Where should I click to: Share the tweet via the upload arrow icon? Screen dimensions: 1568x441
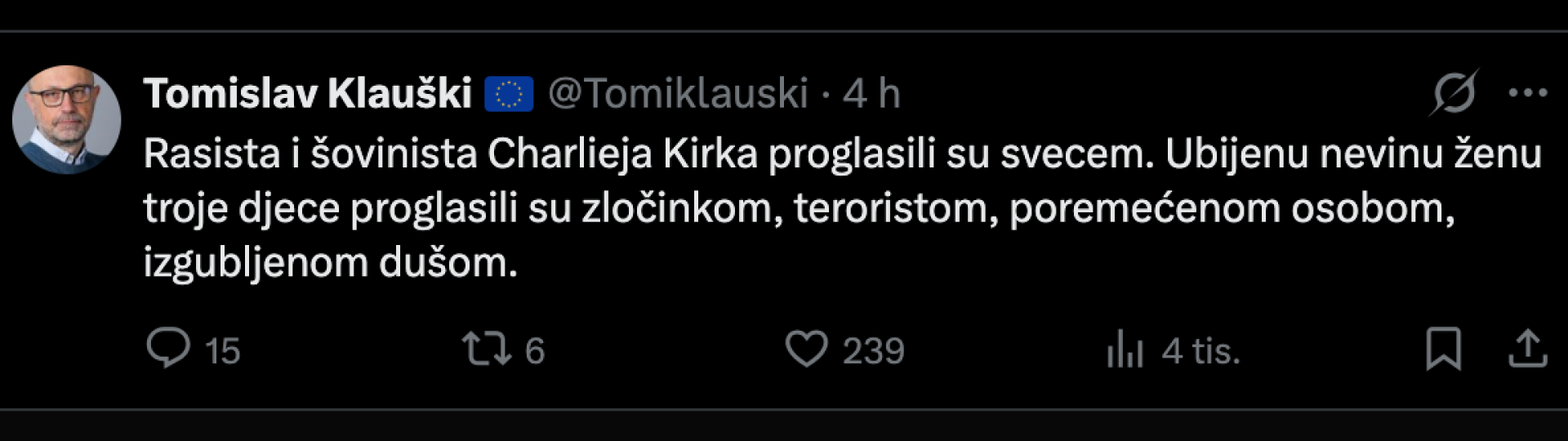coord(1527,349)
